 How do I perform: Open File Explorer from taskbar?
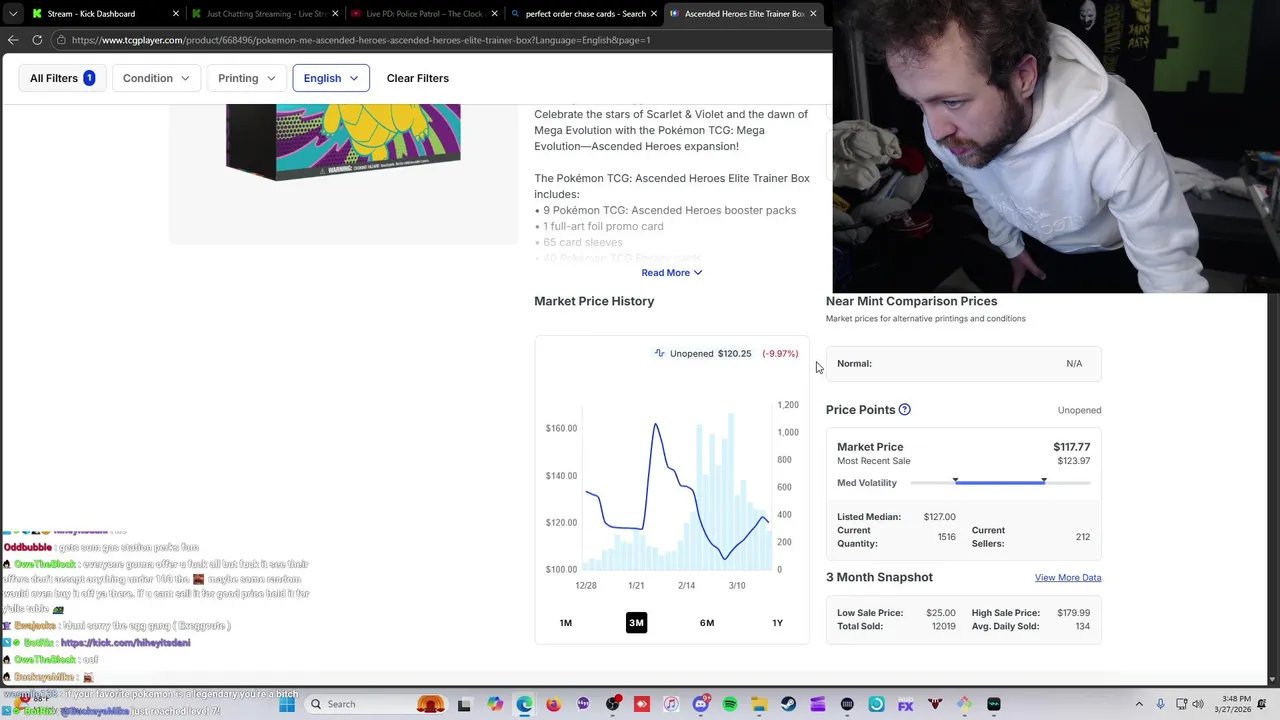[x=759, y=704]
